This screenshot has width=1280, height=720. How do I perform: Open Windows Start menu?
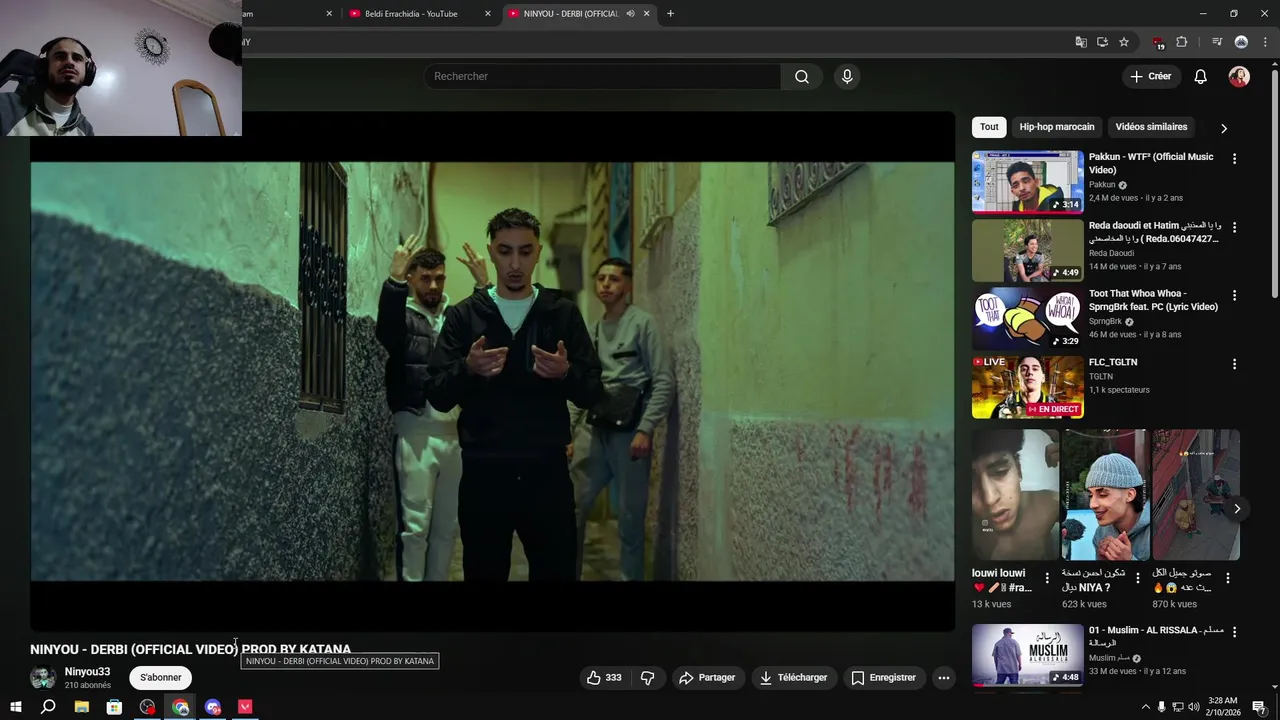(x=15, y=707)
